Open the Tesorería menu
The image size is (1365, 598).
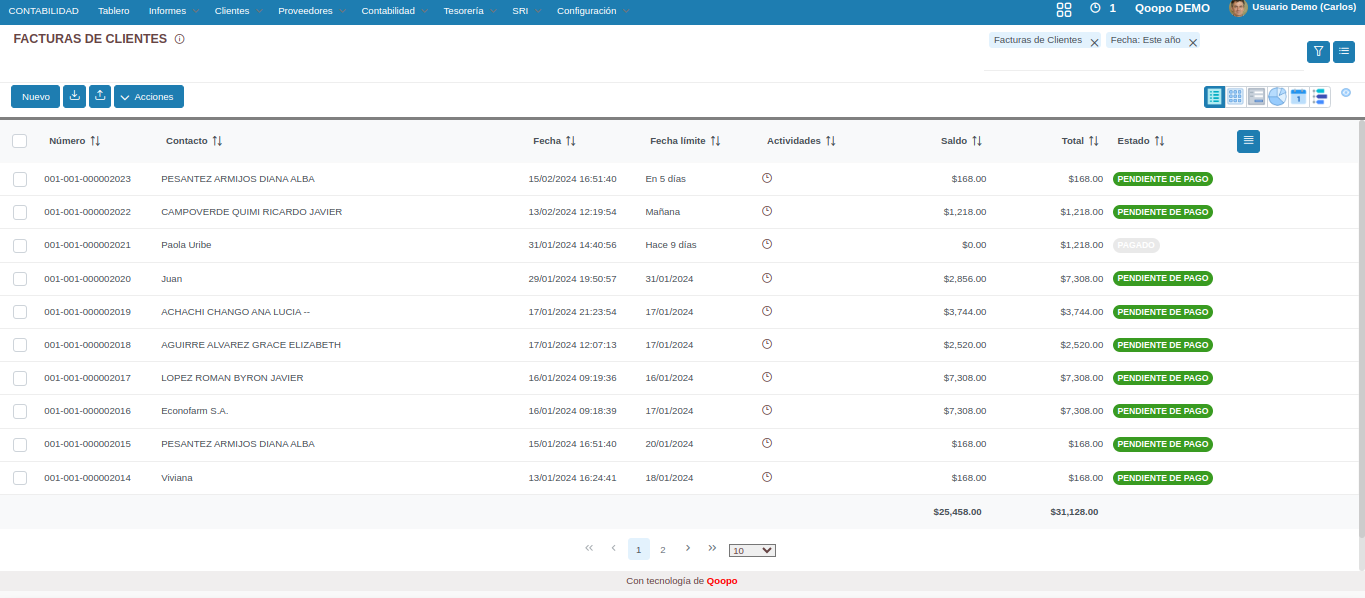pyautogui.click(x=463, y=10)
